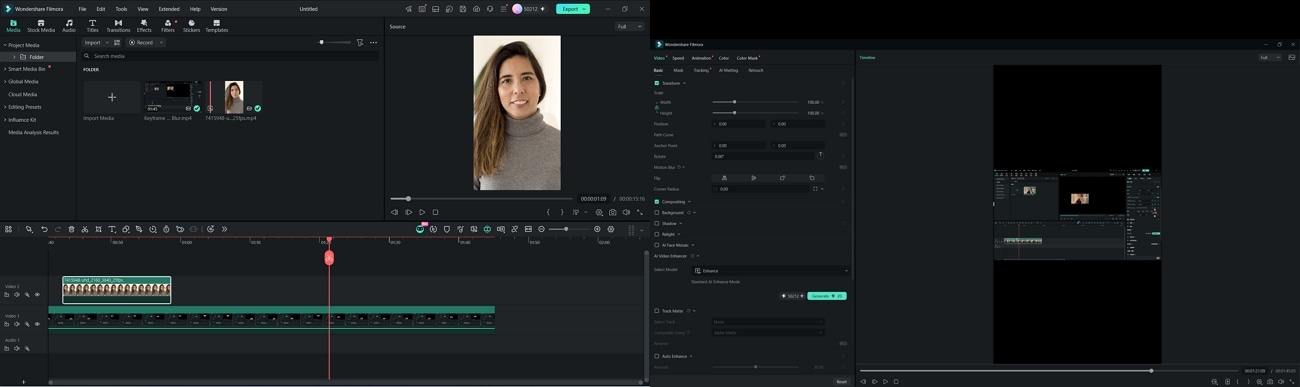Viewport: 1300px width, 387px height.
Task: Click the Export button
Action: pyautogui.click(x=572, y=8)
